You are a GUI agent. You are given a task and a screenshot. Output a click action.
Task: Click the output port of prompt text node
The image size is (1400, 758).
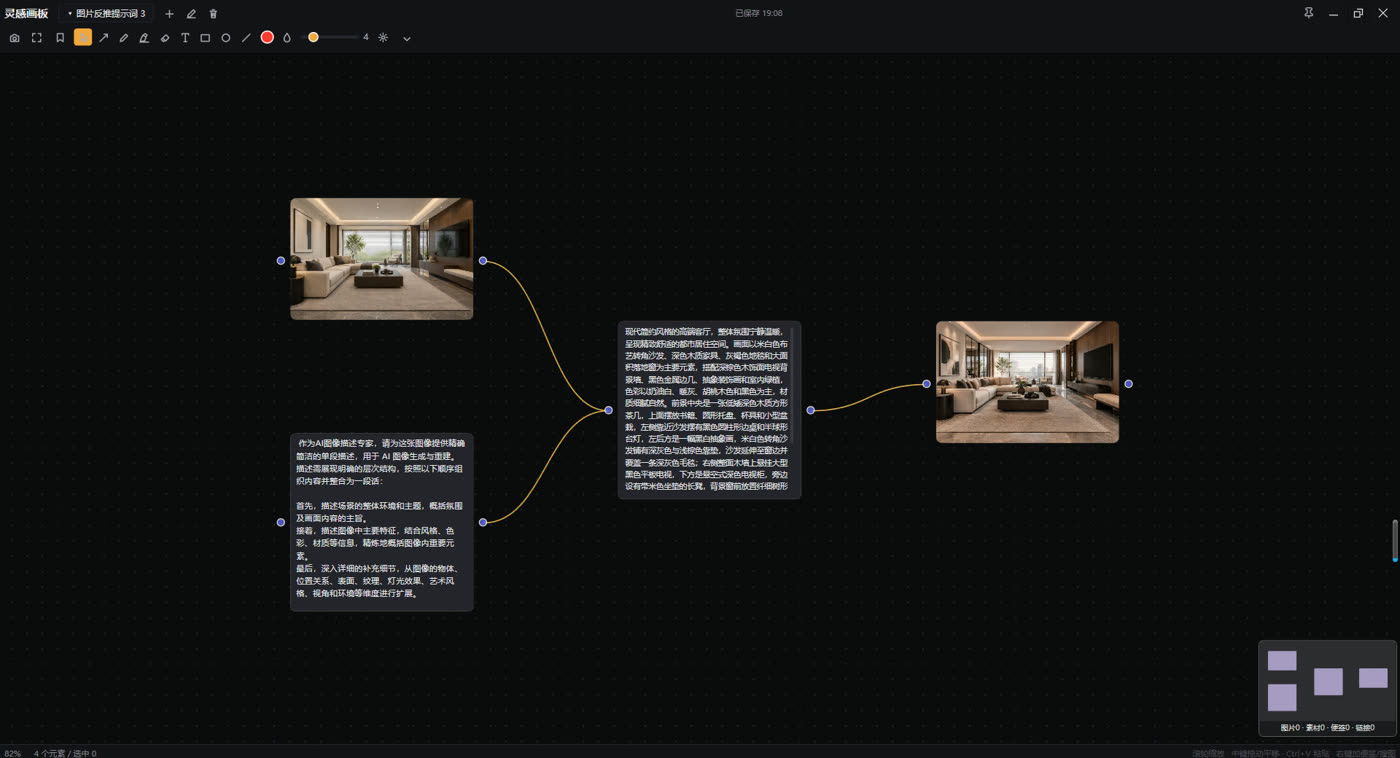(x=483, y=522)
